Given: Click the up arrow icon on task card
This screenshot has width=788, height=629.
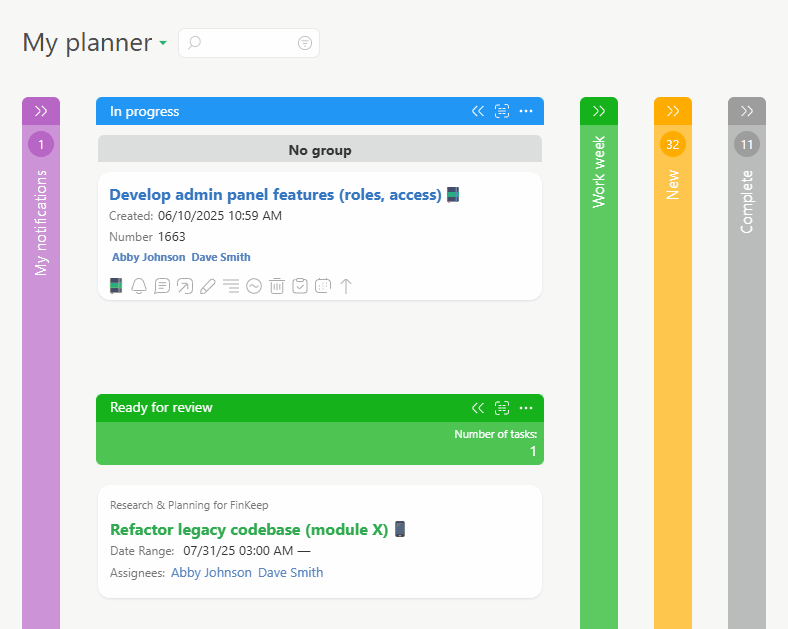Looking at the screenshot, I should pos(346,286).
